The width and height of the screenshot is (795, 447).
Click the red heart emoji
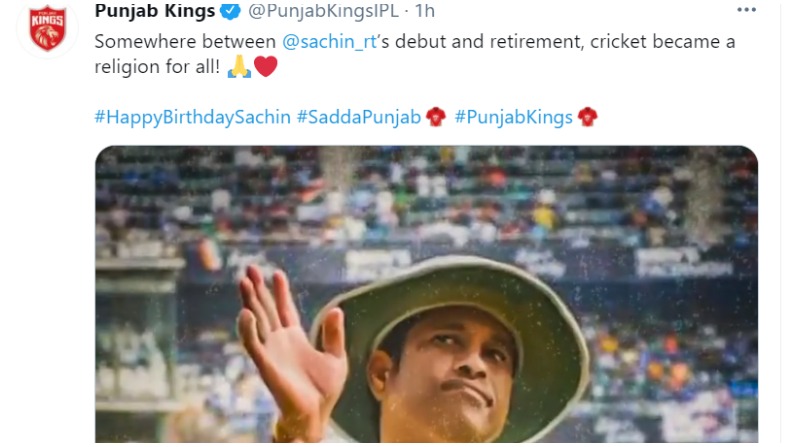(x=266, y=66)
